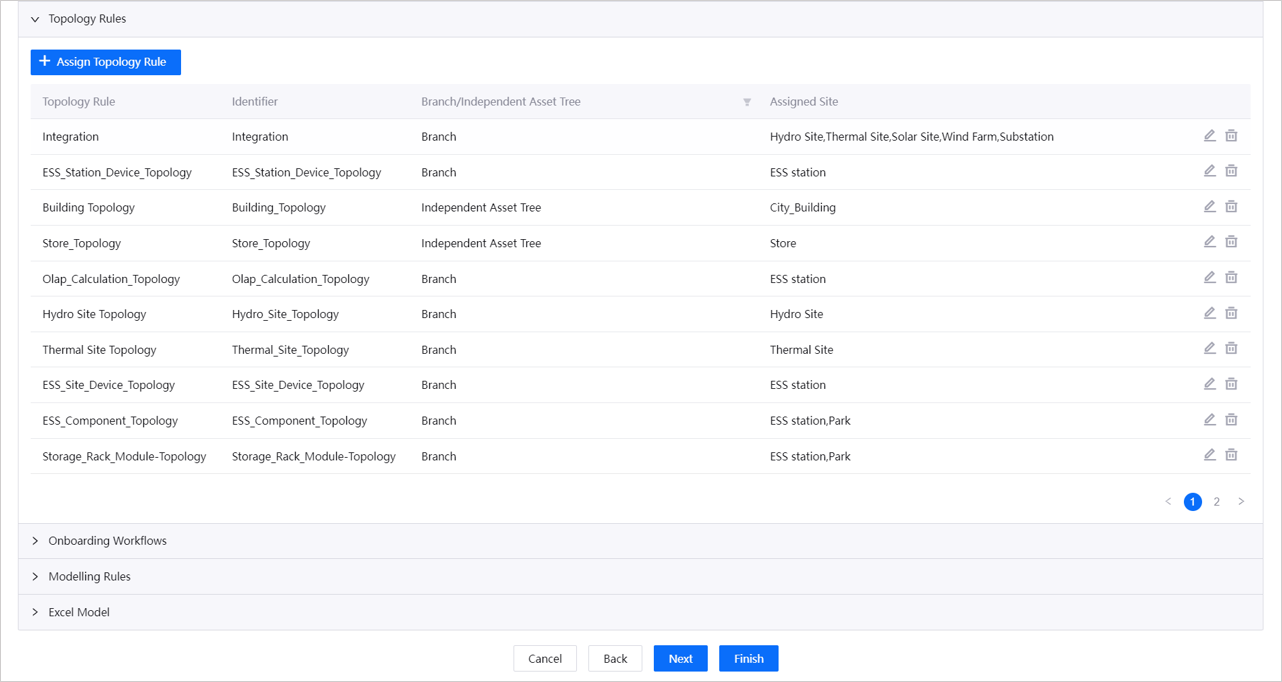Click the Finish button
1282x682 pixels.
coord(748,658)
